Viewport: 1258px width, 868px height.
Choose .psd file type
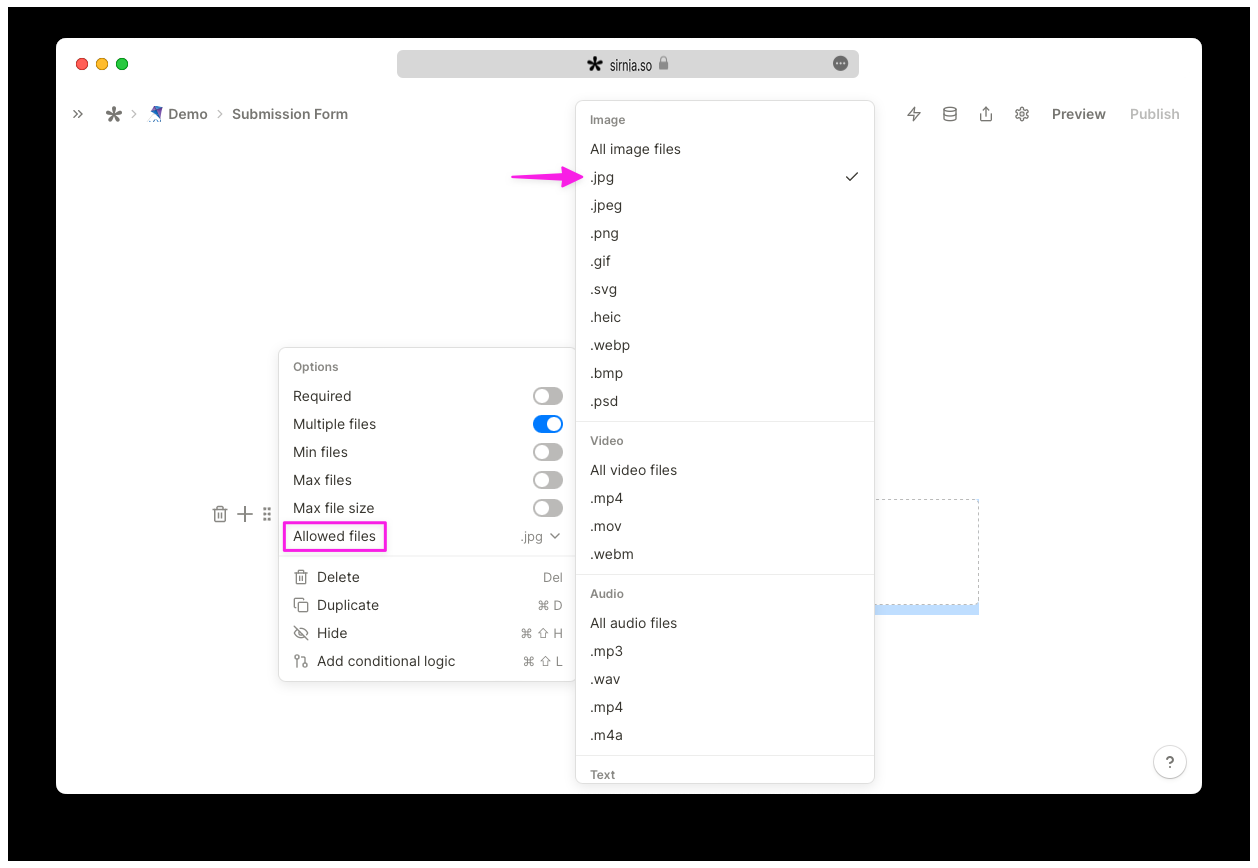[x=725, y=401]
